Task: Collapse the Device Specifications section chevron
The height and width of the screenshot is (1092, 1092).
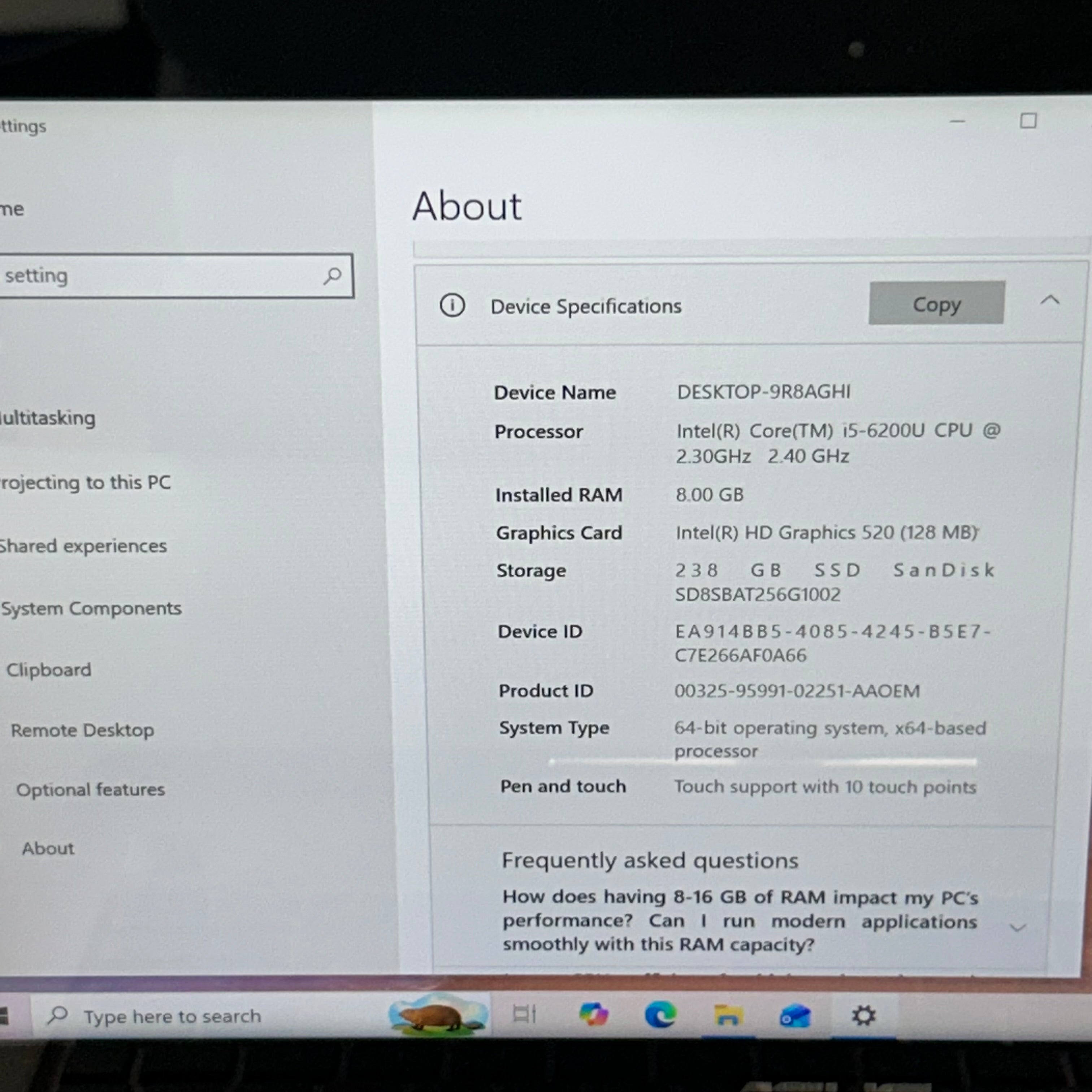Action: pos(1050,300)
